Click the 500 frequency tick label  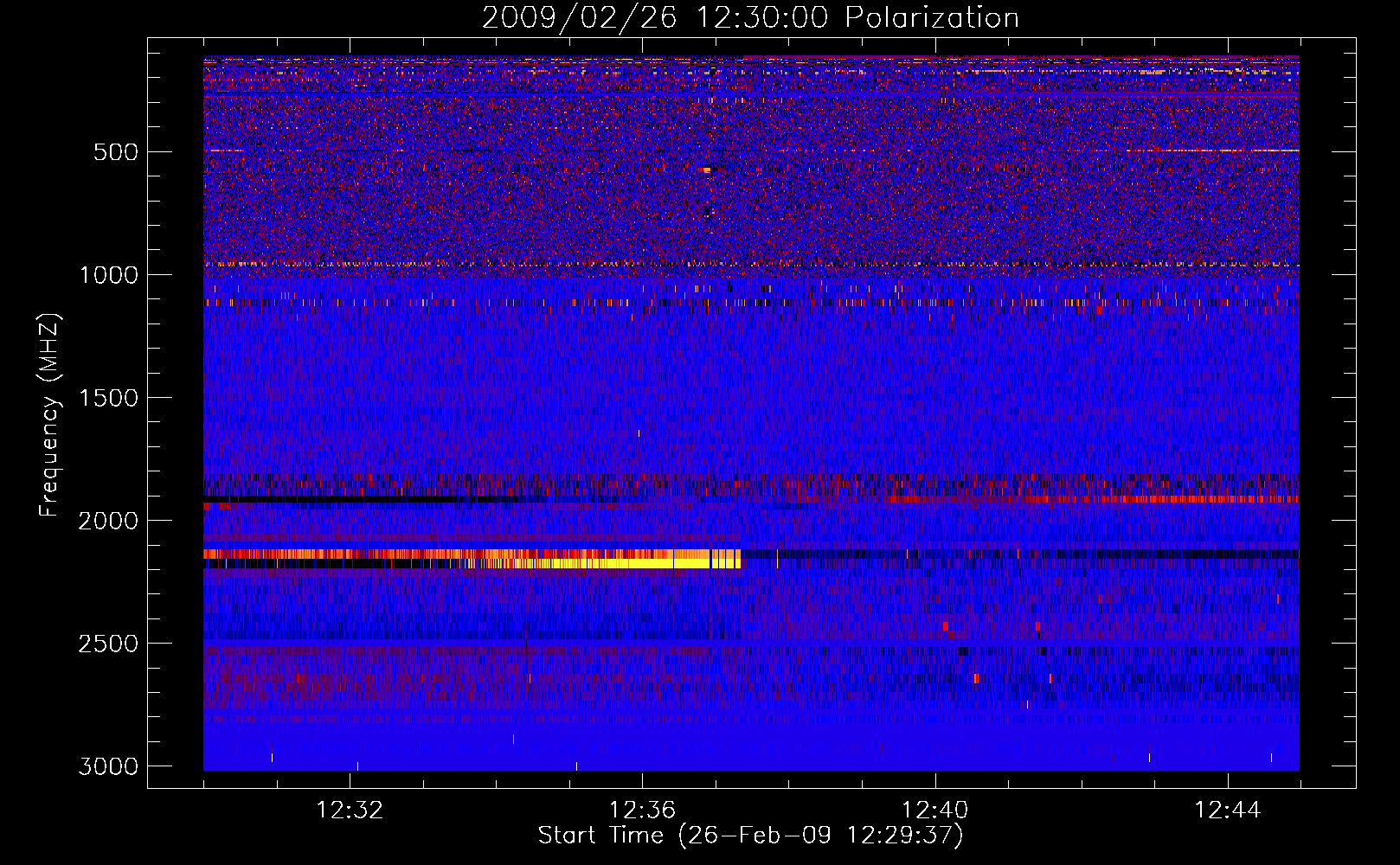coord(116,152)
